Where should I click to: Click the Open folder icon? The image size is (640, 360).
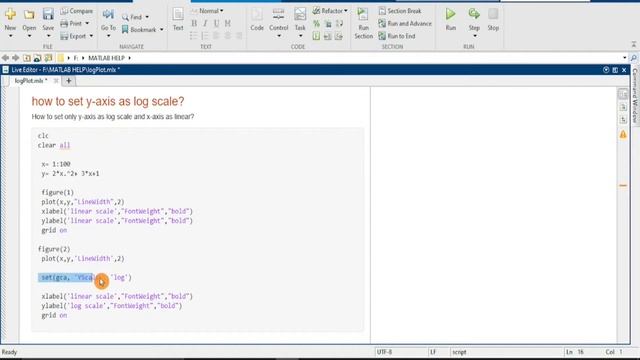(x=29, y=15)
